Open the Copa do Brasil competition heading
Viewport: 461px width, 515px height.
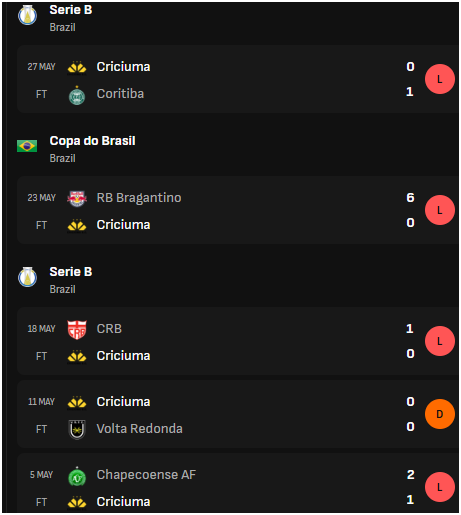[x=92, y=141]
